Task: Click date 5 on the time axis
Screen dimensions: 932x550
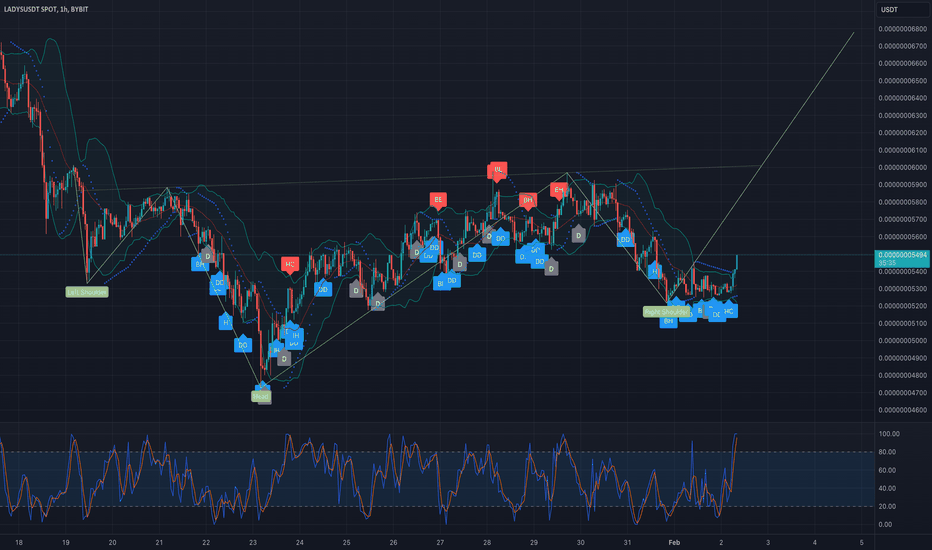Action: (x=861, y=542)
